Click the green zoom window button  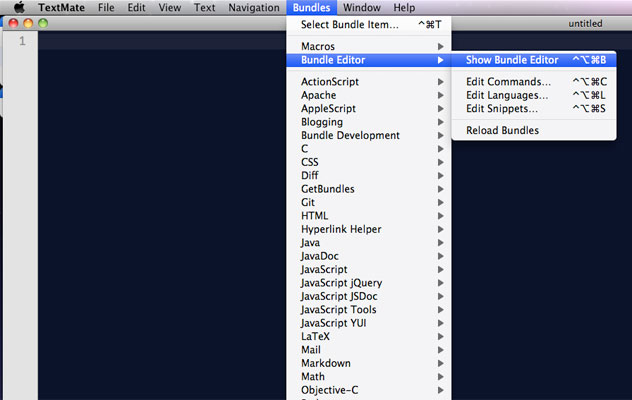(x=43, y=23)
